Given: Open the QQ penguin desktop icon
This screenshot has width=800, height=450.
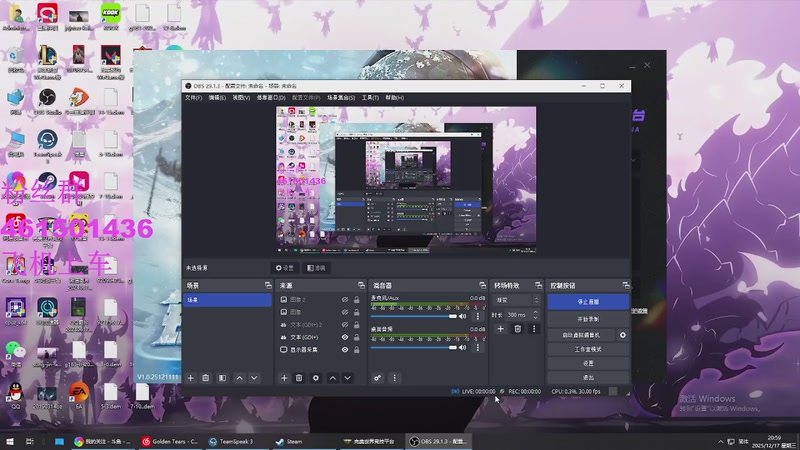Looking at the screenshot, I should 16,396.
